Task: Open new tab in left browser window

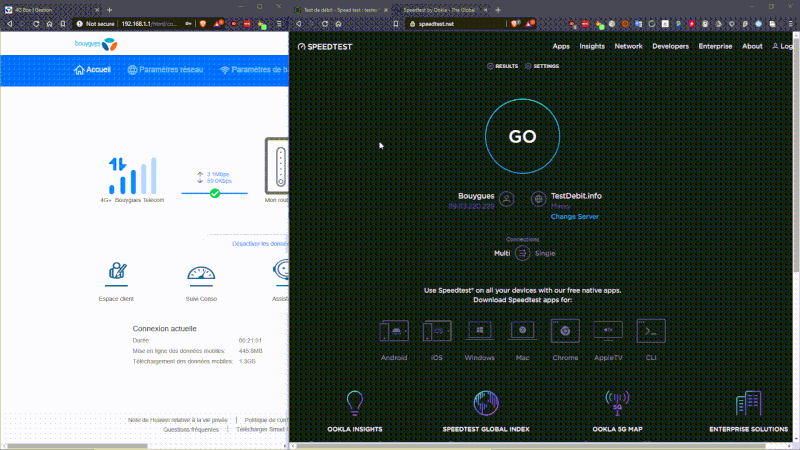Action: point(109,10)
